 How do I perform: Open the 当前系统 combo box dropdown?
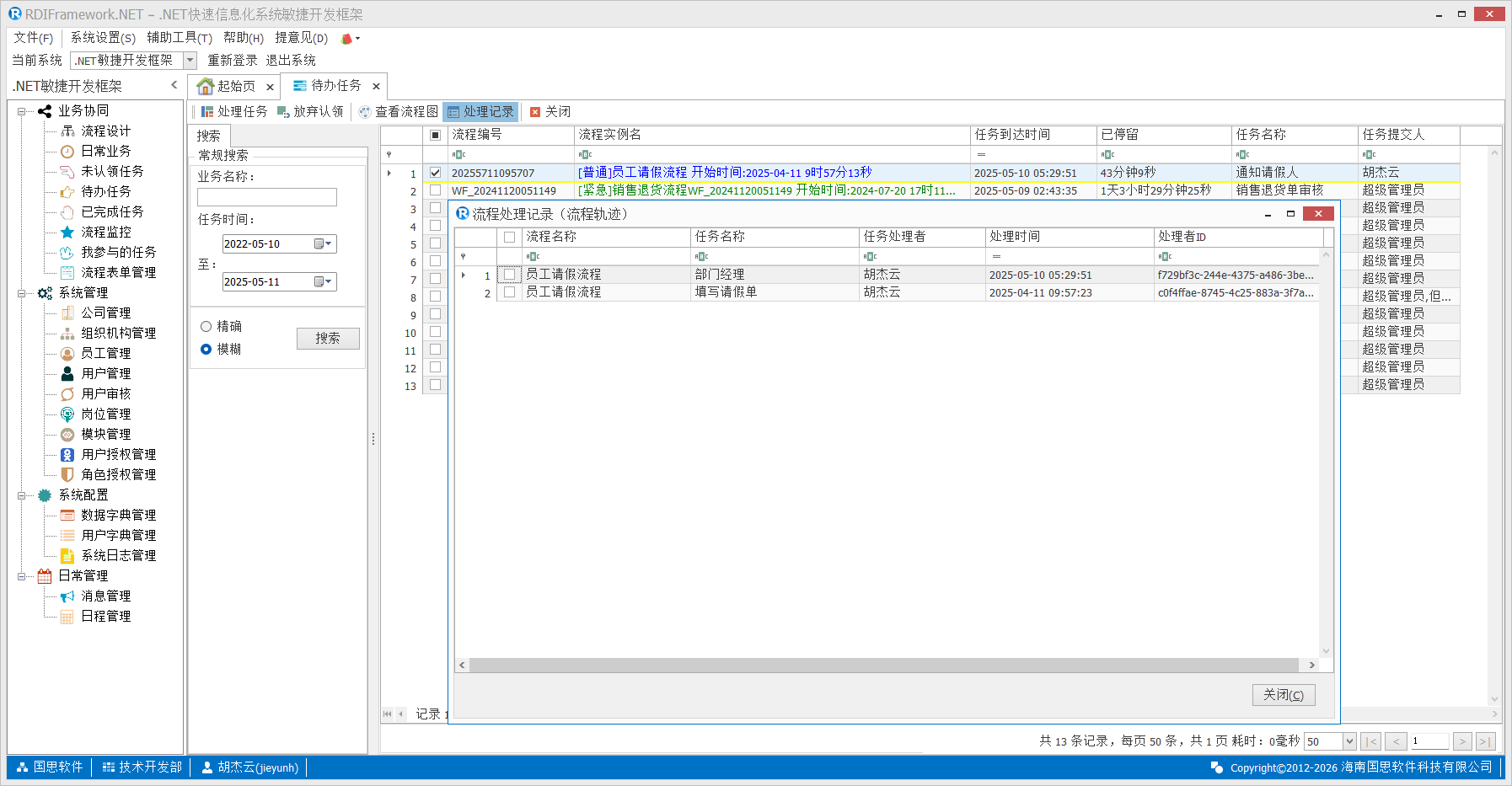(x=190, y=61)
